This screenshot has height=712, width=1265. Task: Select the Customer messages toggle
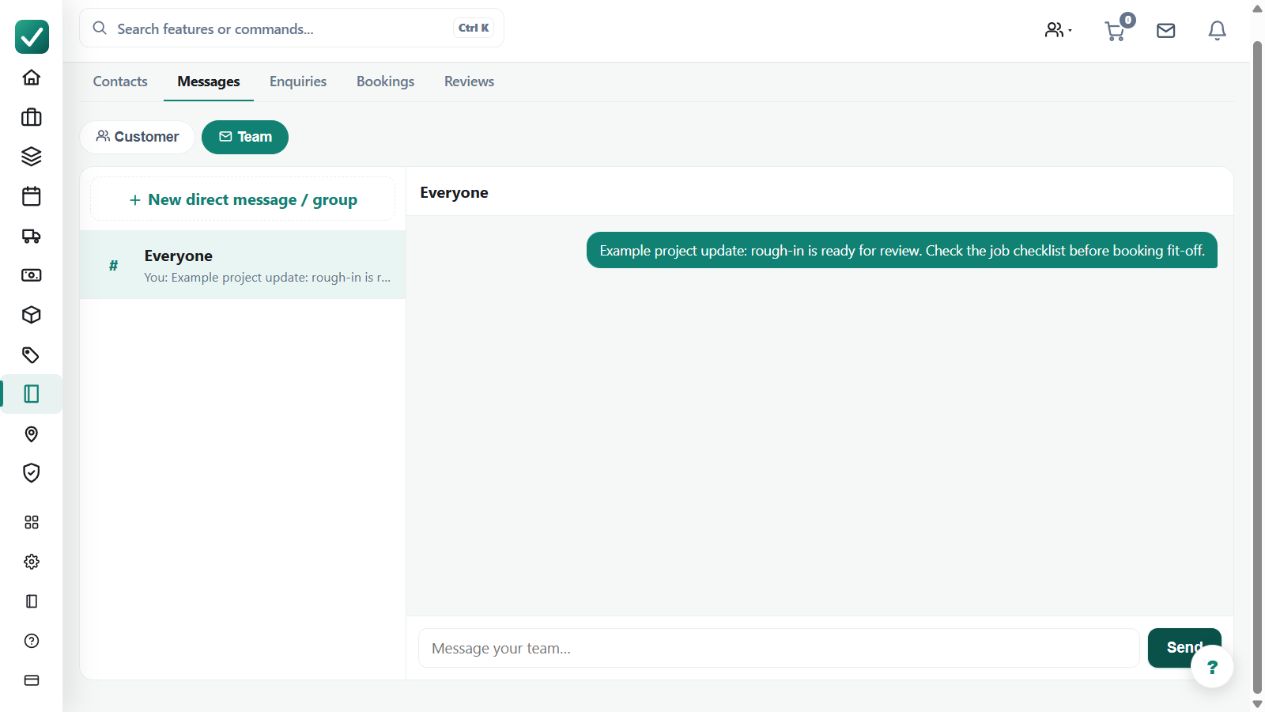point(137,137)
